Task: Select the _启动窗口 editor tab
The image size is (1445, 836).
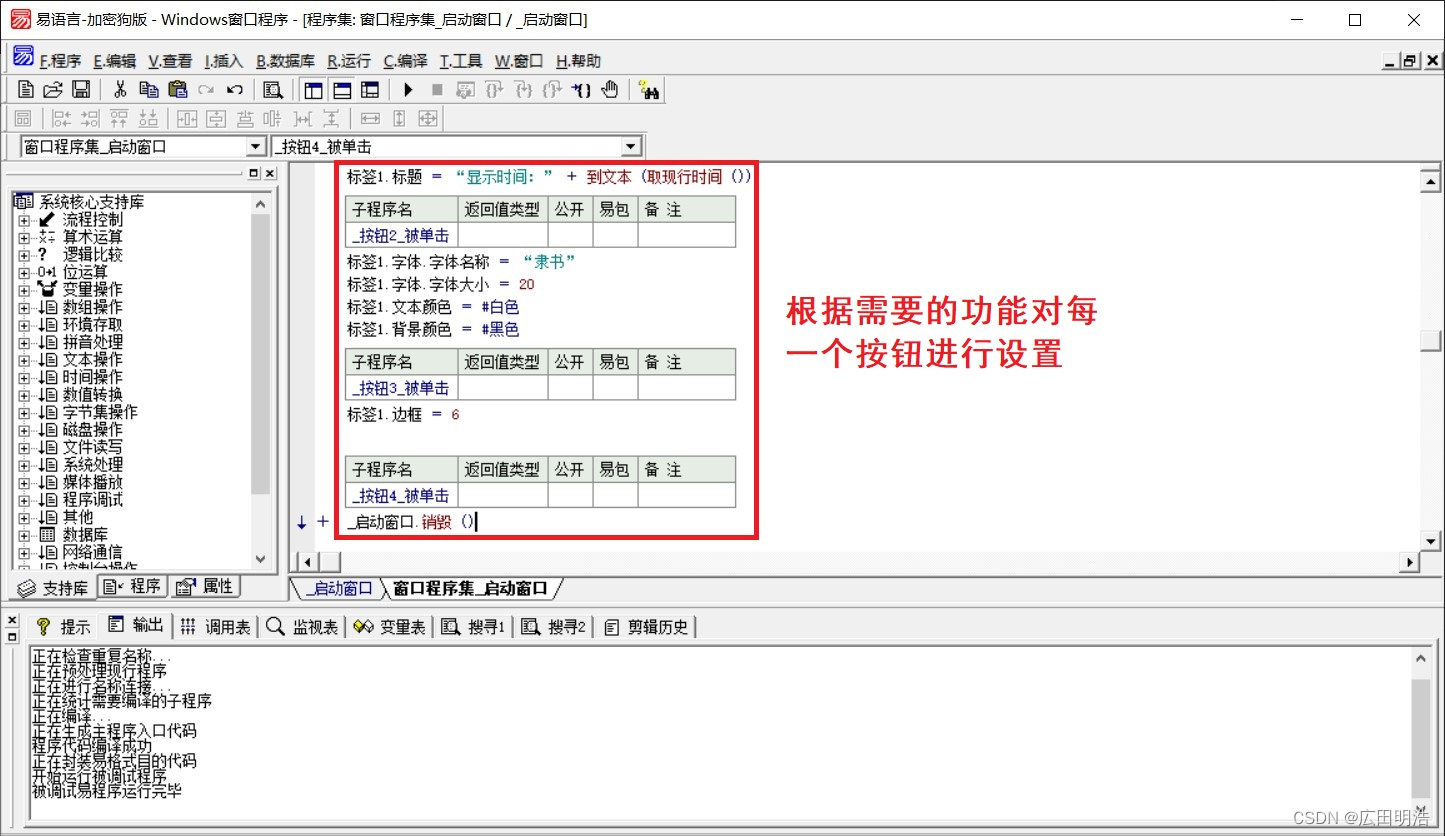Action: tap(337, 588)
